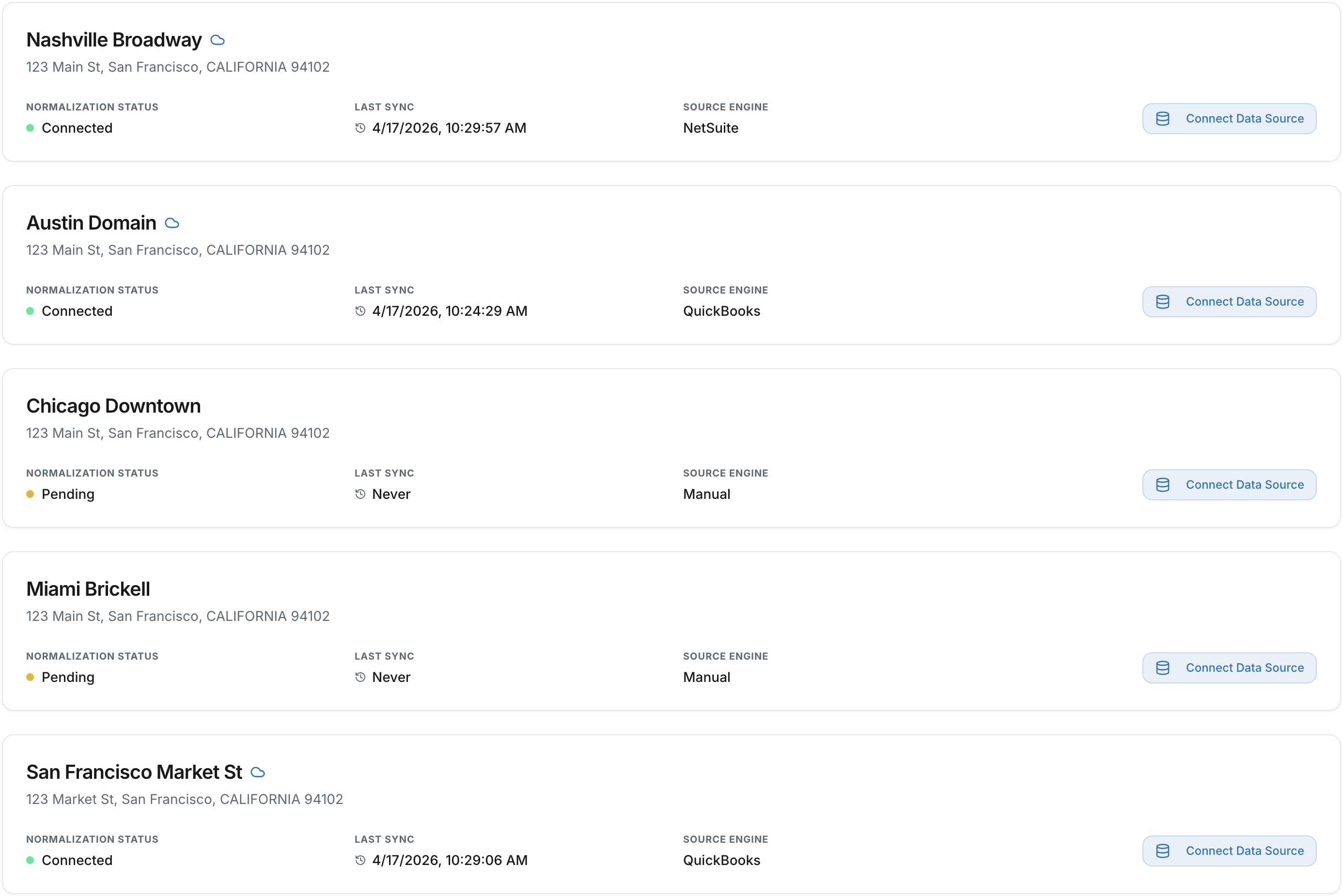Hit Connect Data Source on Miami Brickell card
The width and height of the screenshot is (1343, 896).
[x=1229, y=667]
